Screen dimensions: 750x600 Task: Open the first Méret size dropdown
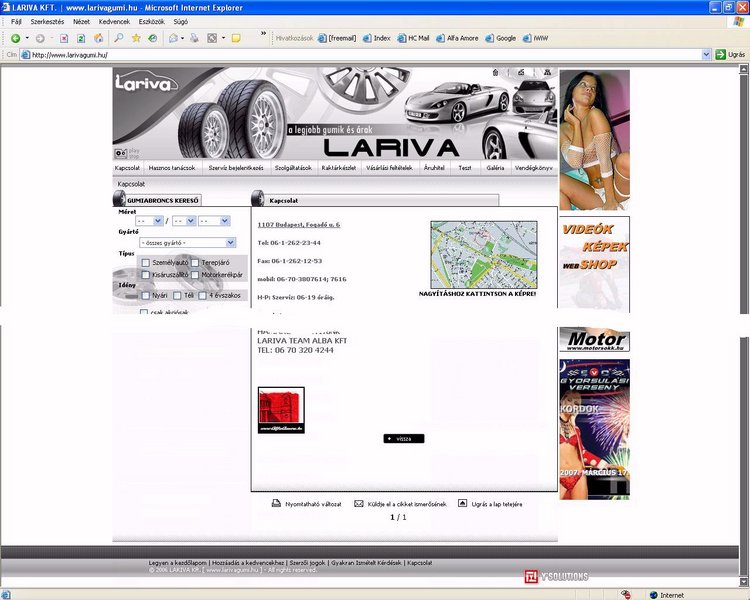click(149, 221)
